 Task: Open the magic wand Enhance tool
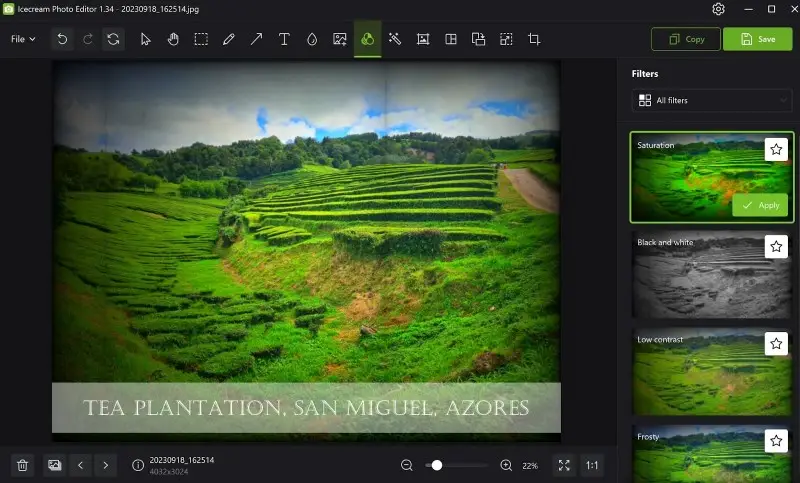click(x=395, y=39)
